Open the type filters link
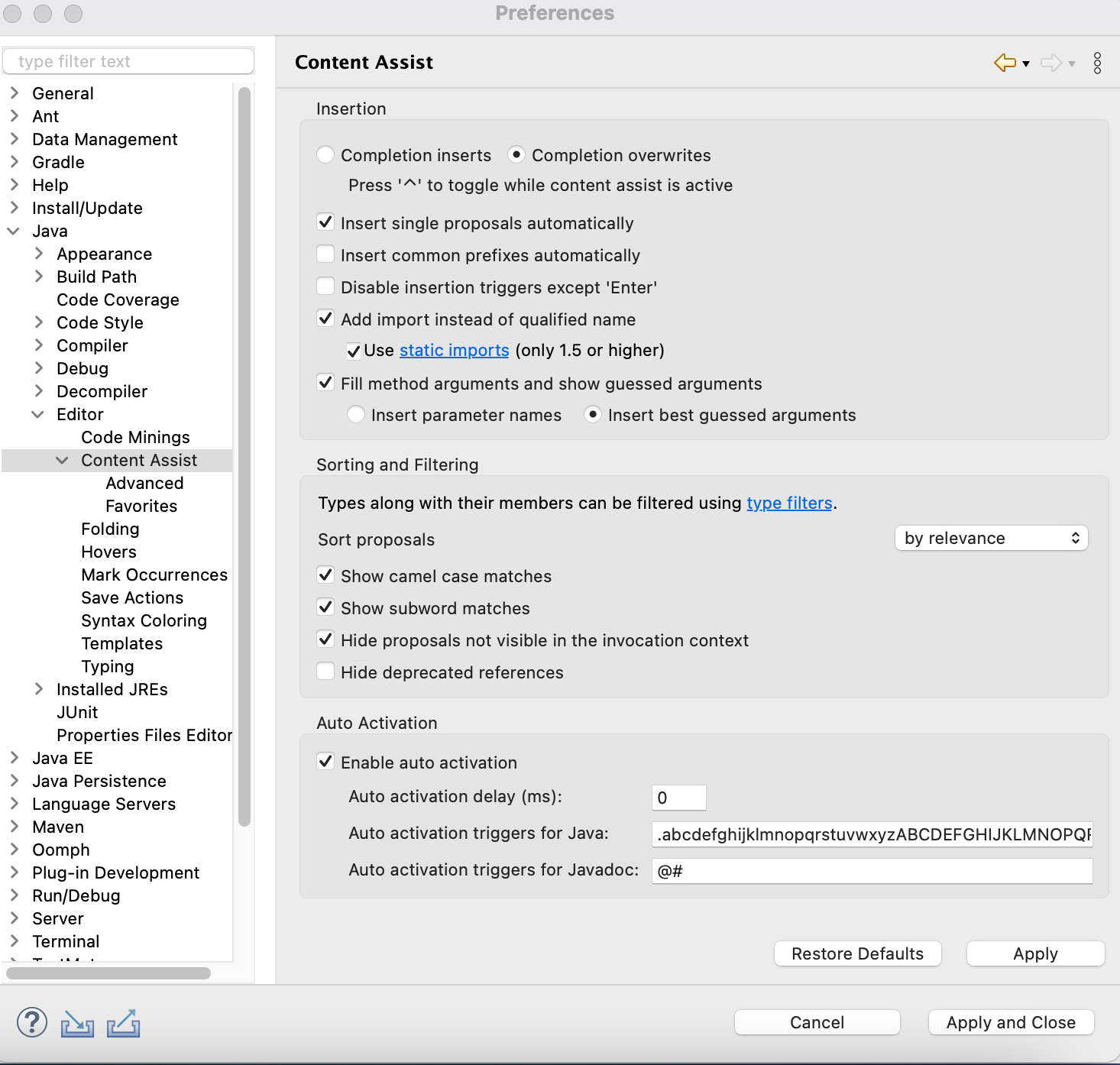Image resolution: width=1120 pixels, height=1065 pixels. (789, 503)
